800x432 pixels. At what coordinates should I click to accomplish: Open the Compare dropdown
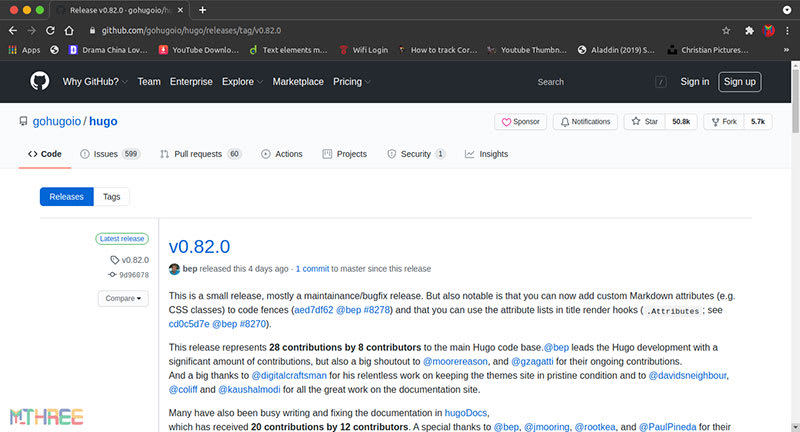(123, 298)
